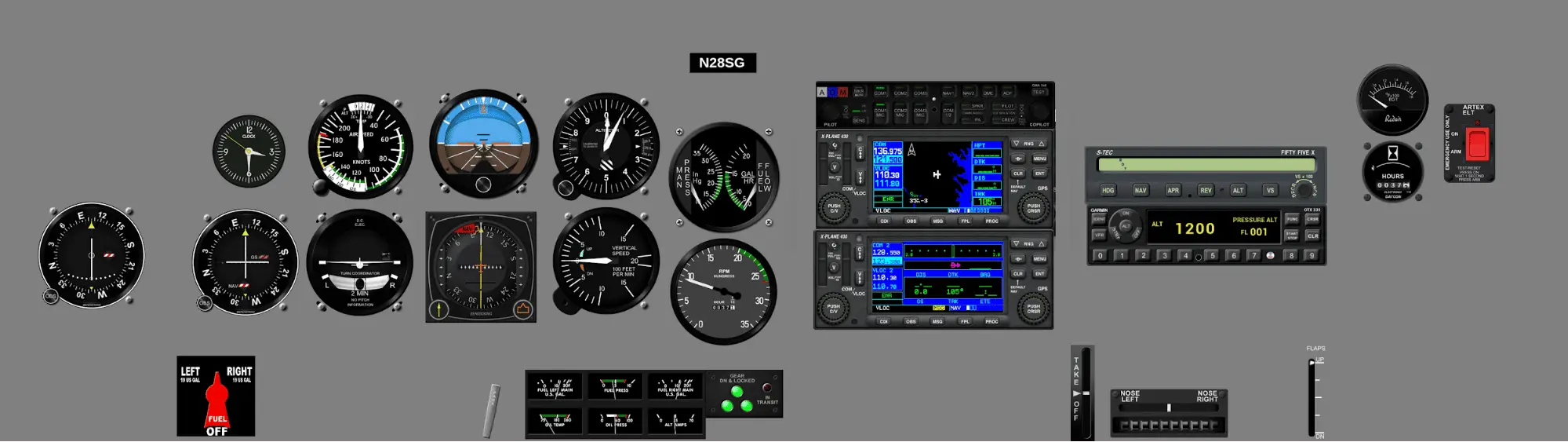
Task: Adjust the attitude indicator reference knob
Action: pos(483,184)
